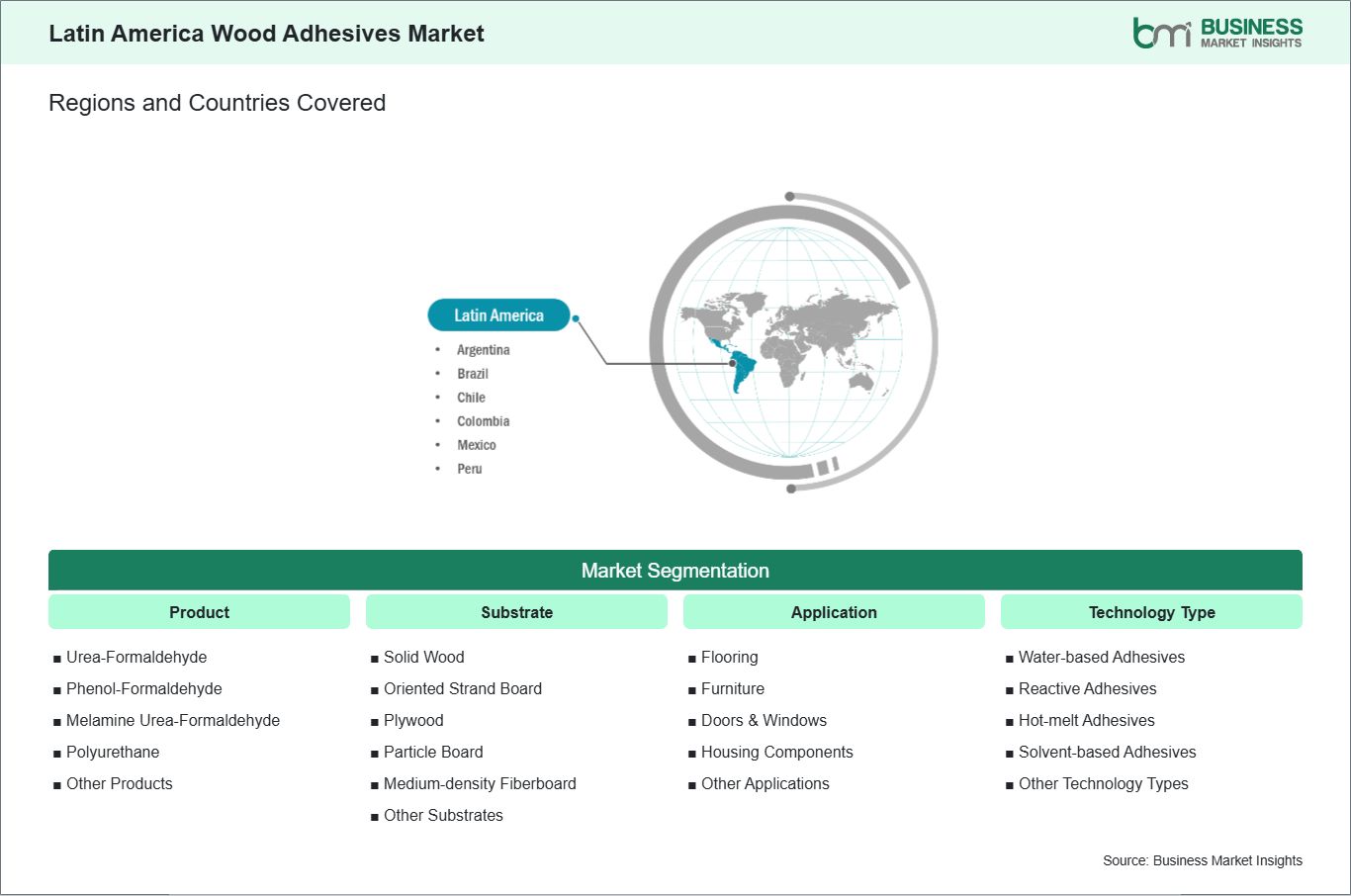Click the Phenol-Formaldehyde product item
1351x896 pixels.
point(143,688)
